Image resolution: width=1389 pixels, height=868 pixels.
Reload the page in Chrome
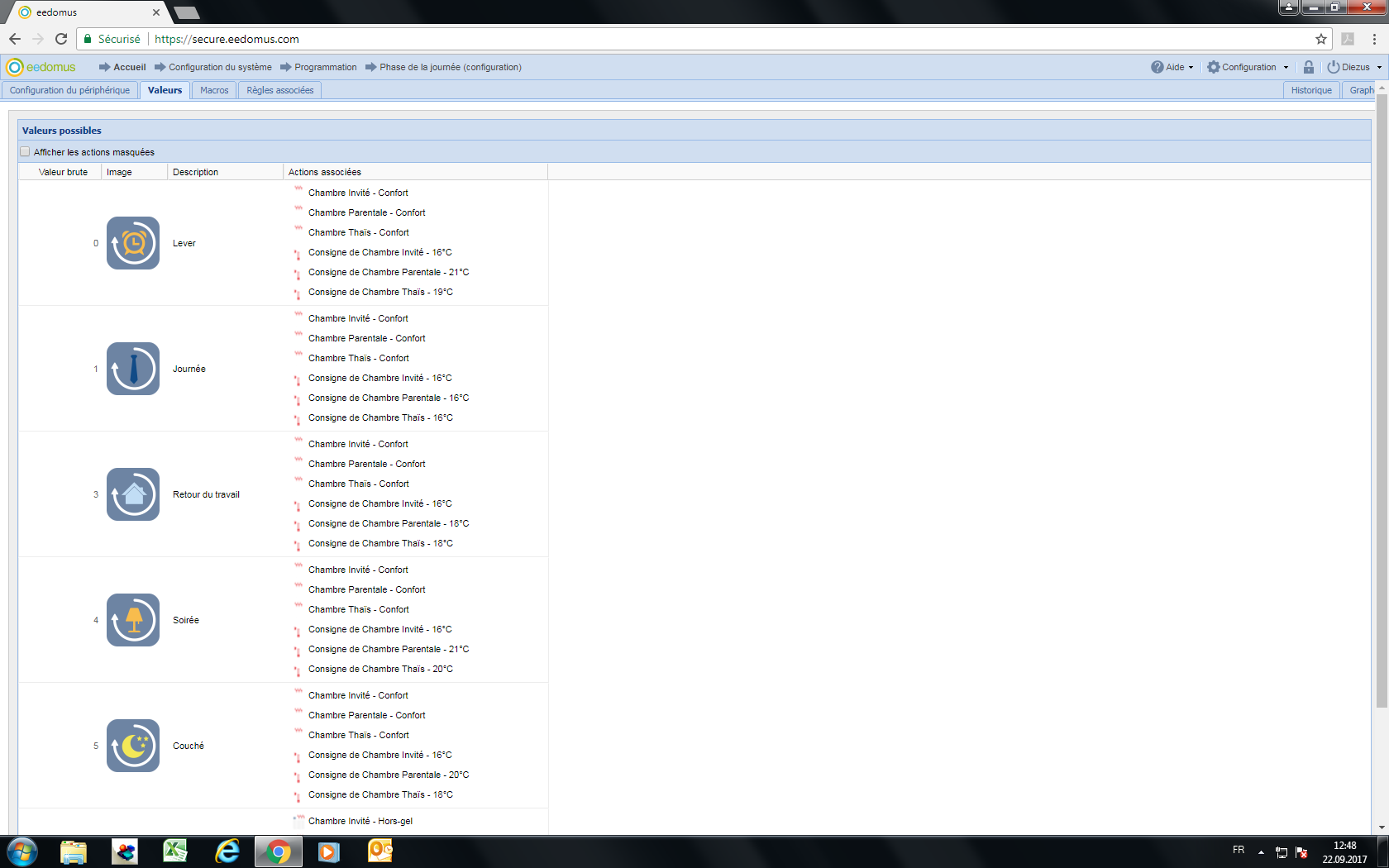click(x=61, y=39)
